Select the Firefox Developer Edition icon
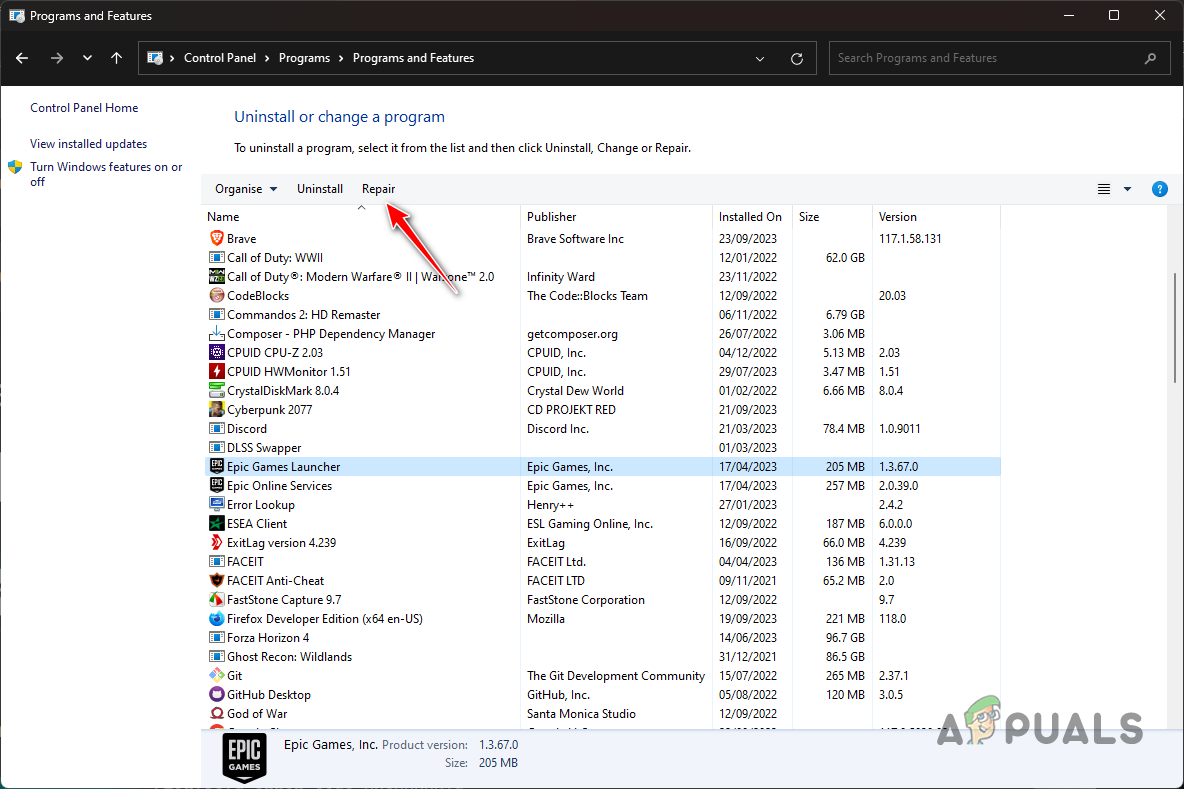Image resolution: width=1184 pixels, height=789 pixels. click(216, 618)
